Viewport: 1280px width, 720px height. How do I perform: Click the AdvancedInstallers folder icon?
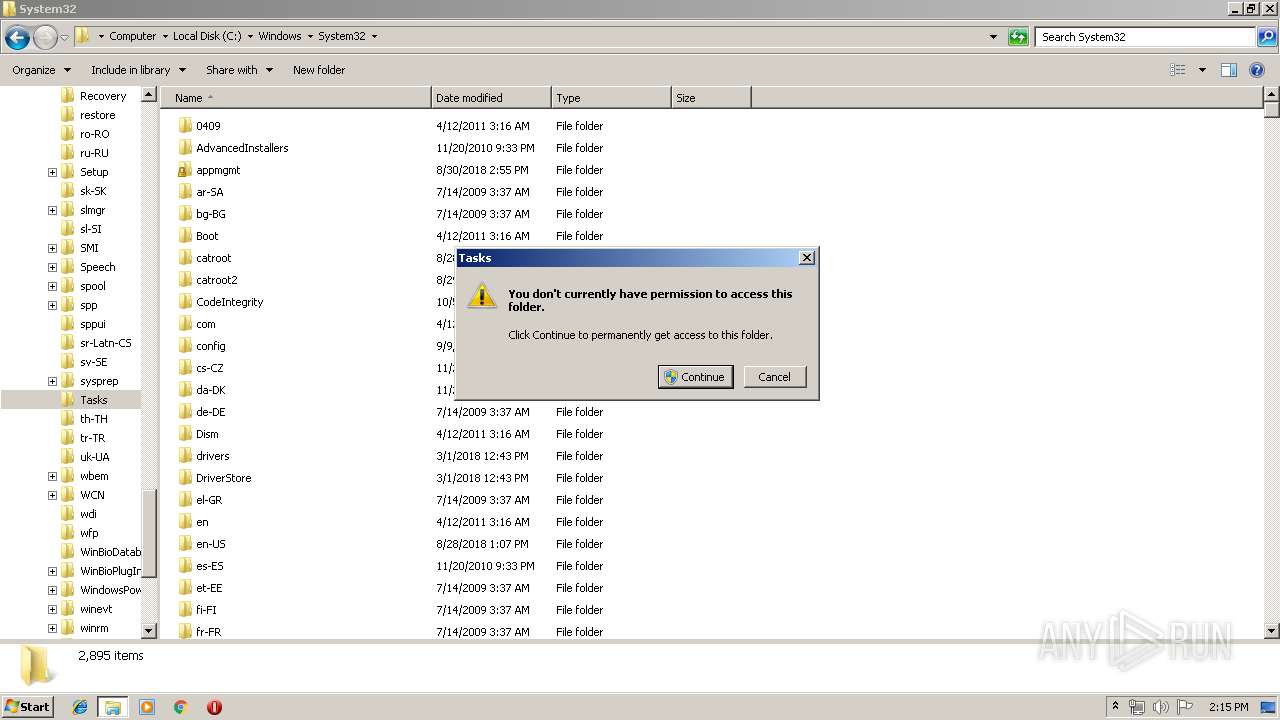coord(184,148)
